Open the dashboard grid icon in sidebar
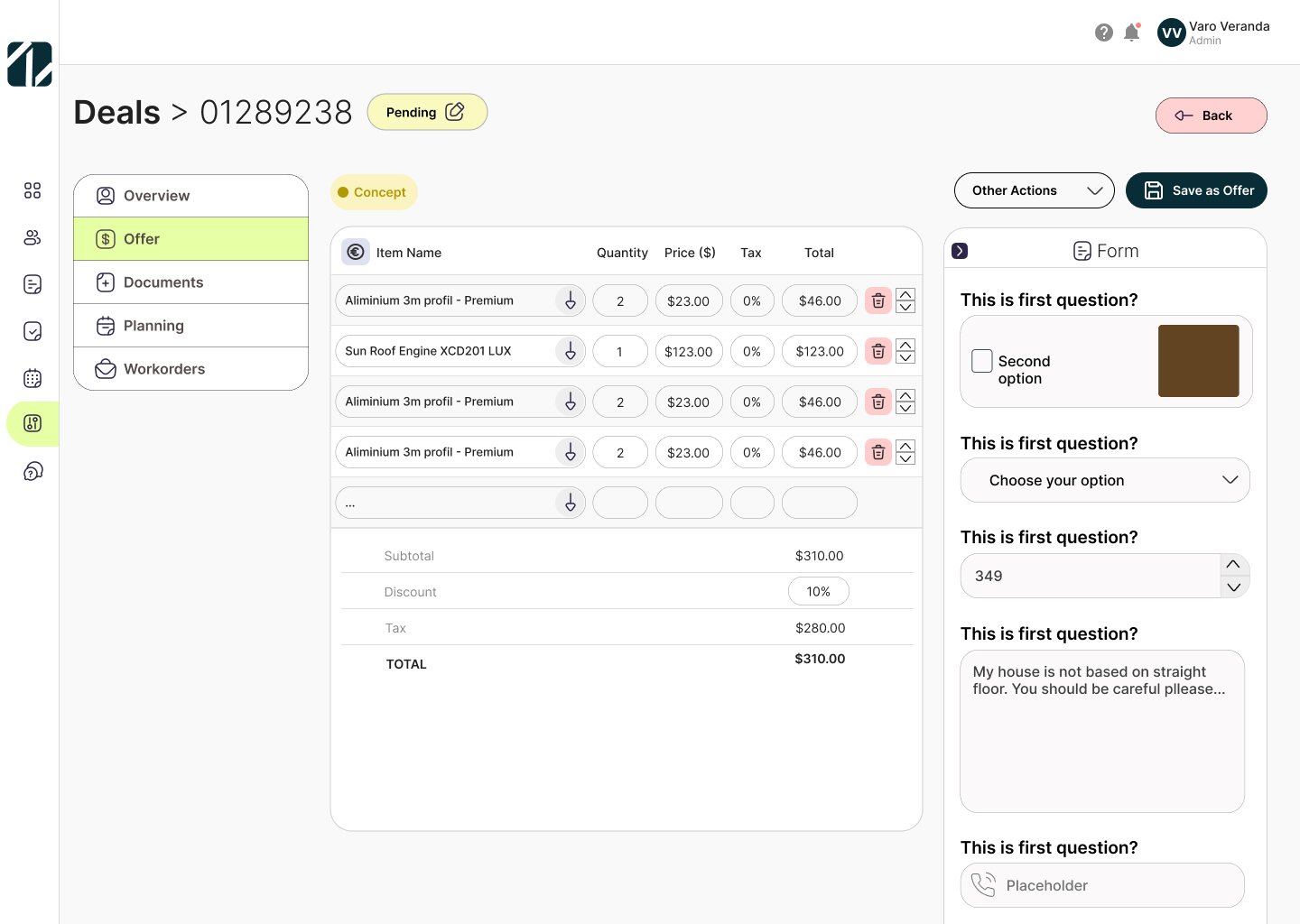Image resolution: width=1300 pixels, height=924 pixels. click(32, 190)
